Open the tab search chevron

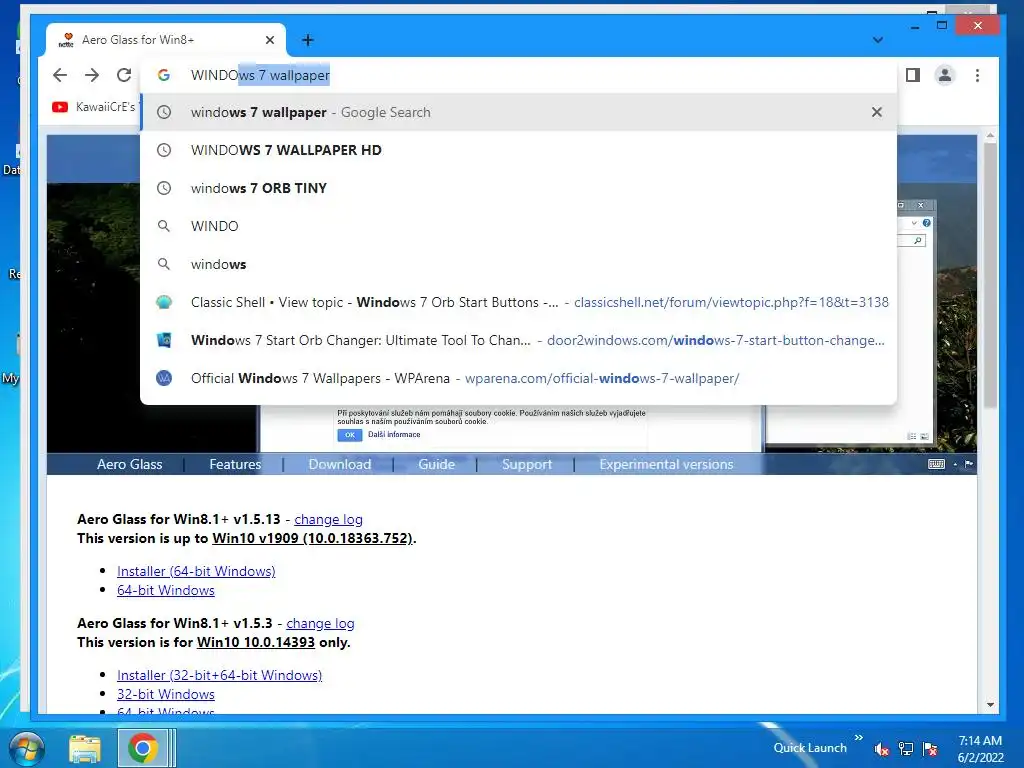tap(878, 40)
